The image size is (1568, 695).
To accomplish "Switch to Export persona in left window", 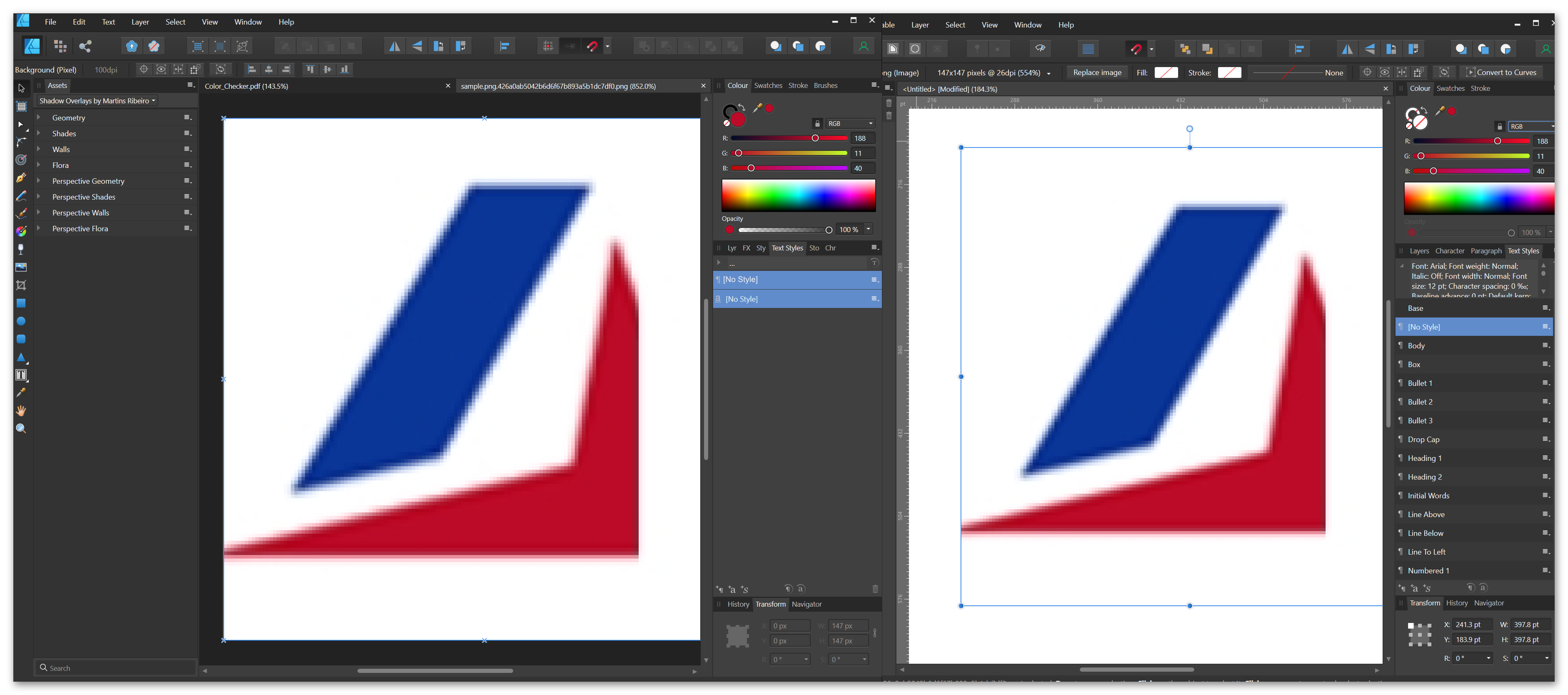I will [x=85, y=46].
